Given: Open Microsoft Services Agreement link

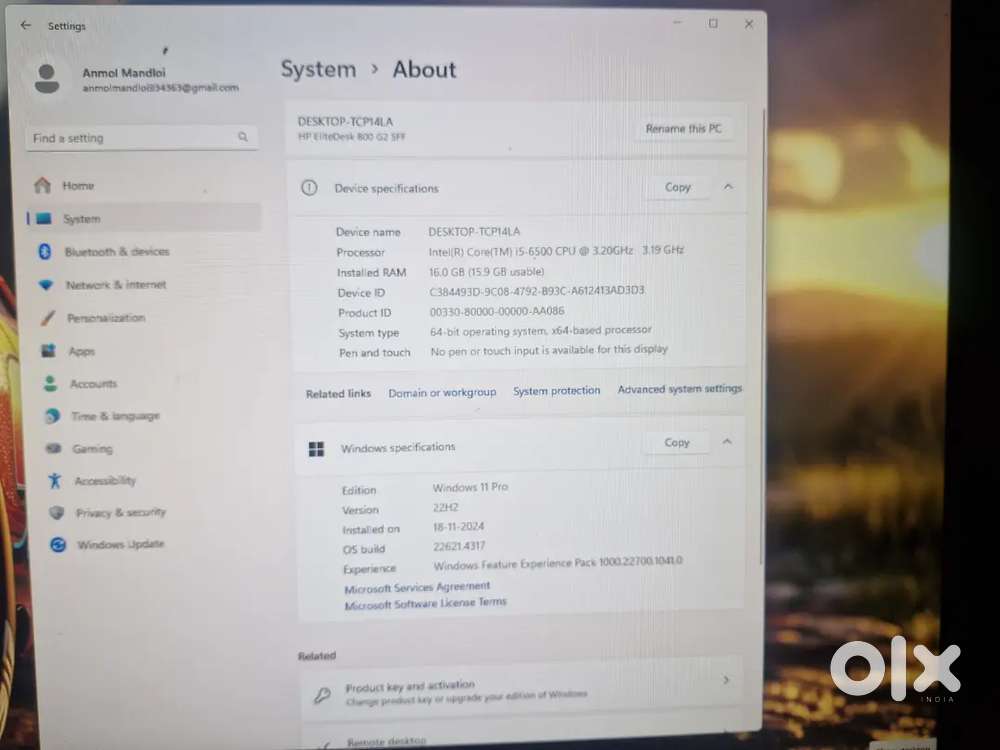Looking at the screenshot, I should pos(417,588).
